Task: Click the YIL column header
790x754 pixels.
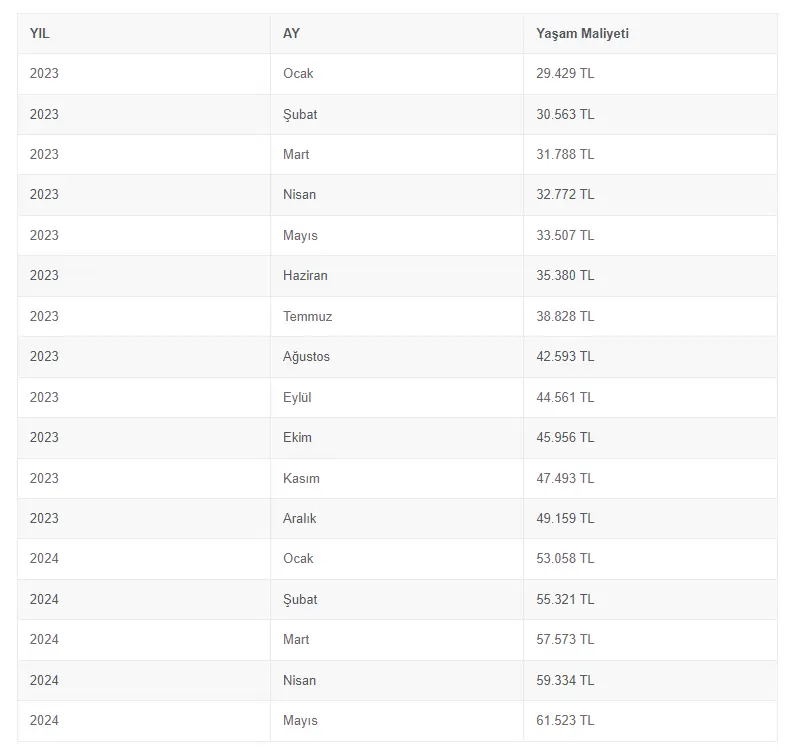Action: point(39,33)
